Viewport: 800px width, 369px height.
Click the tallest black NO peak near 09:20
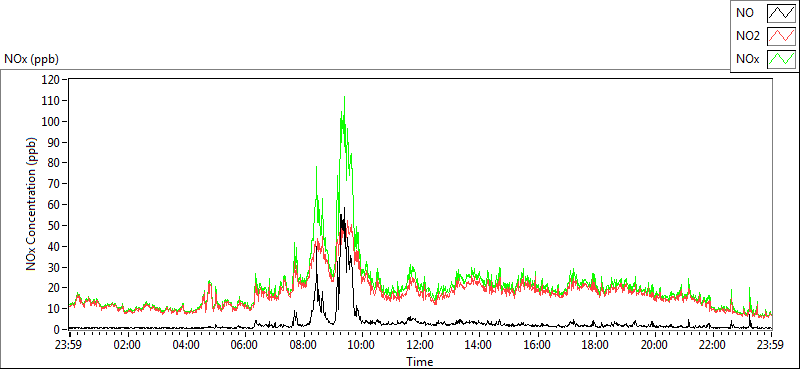point(344,209)
